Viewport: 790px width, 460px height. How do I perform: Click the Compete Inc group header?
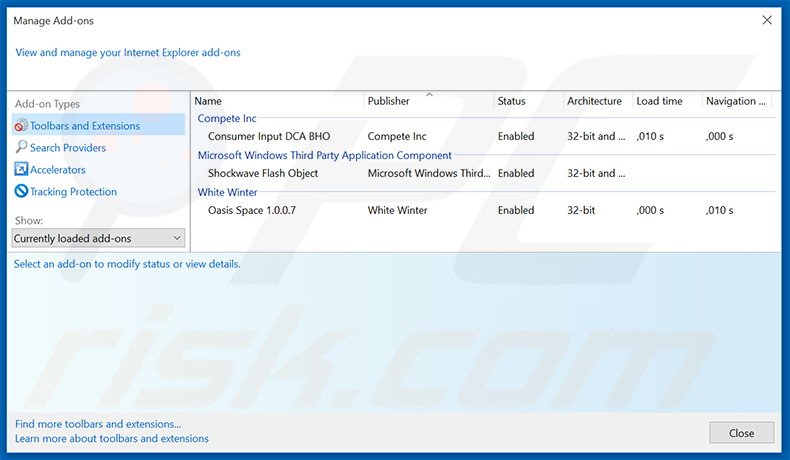tap(227, 119)
